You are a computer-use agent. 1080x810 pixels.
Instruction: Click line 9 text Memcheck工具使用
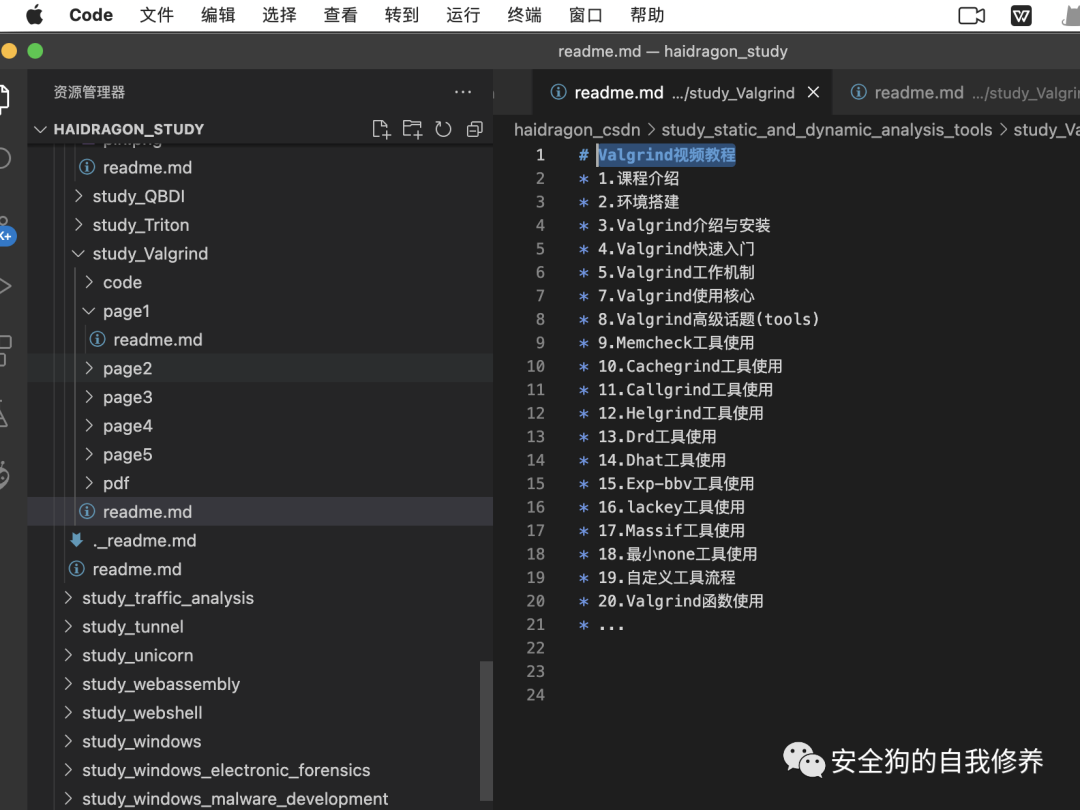click(685, 343)
